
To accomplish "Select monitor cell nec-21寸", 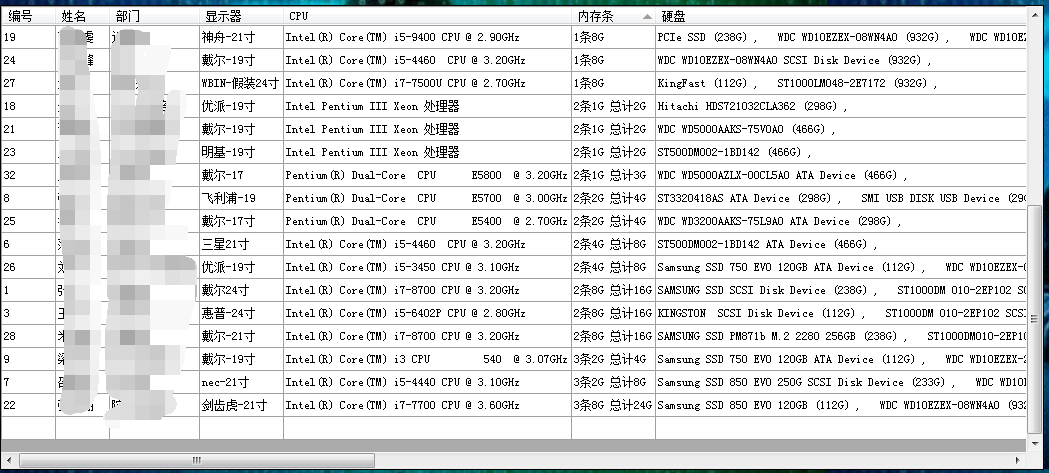I will pyautogui.click(x=242, y=382).
